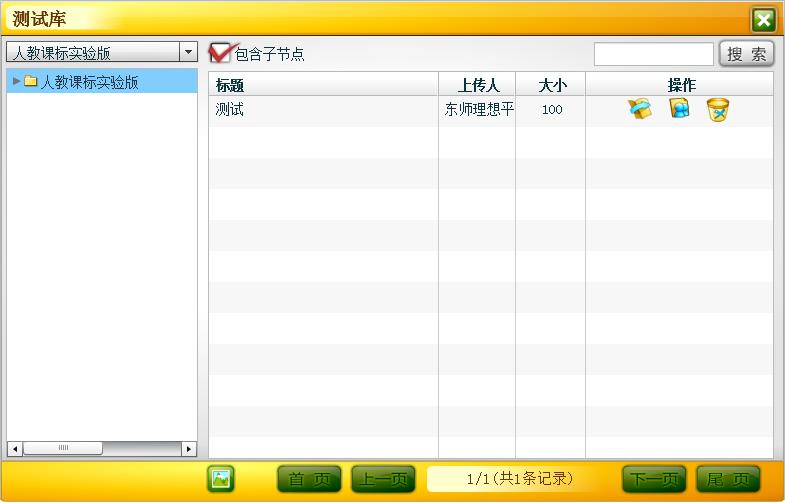Click the 大小 column header
The height and width of the screenshot is (503, 785).
[x=551, y=85]
